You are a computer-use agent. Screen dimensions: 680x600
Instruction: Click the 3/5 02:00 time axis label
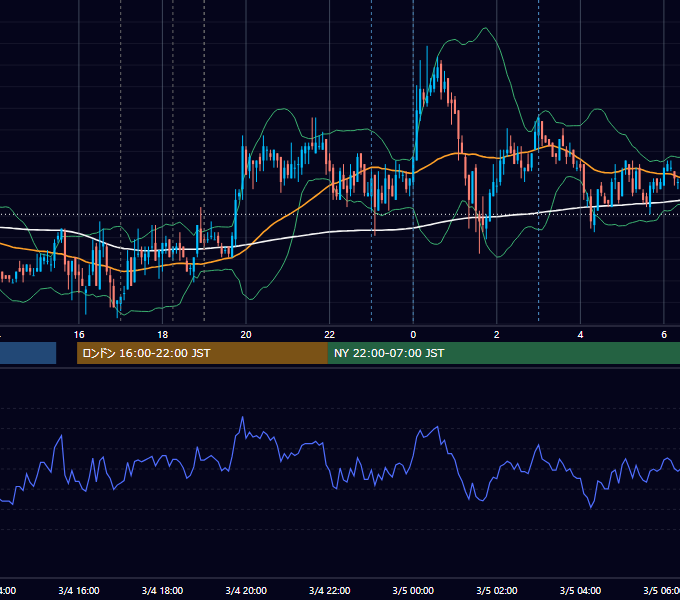click(x=497, y=590)
